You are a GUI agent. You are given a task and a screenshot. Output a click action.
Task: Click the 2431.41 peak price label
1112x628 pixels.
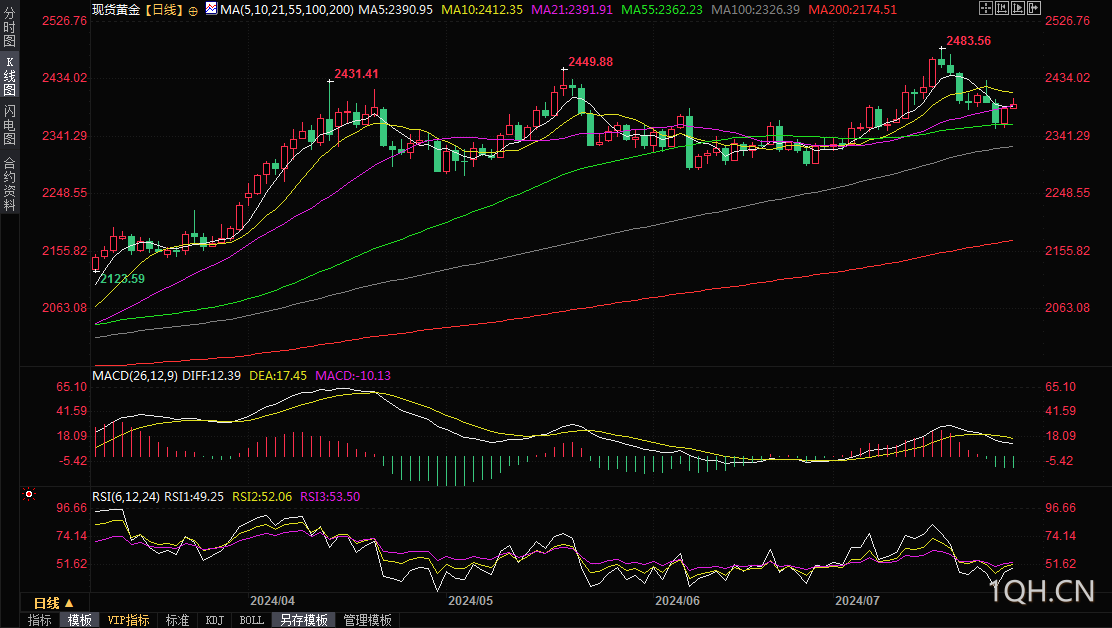pyautogui.click(x=356, y=74)
